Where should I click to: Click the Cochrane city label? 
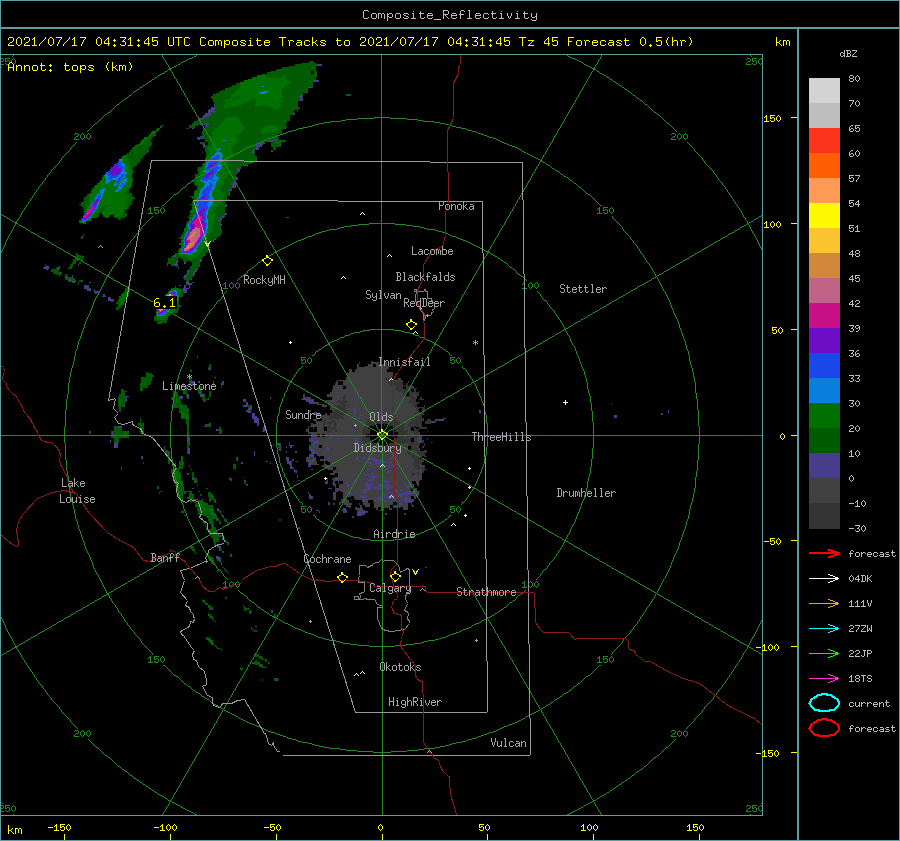pyautogui.click(x=327, y=559)
